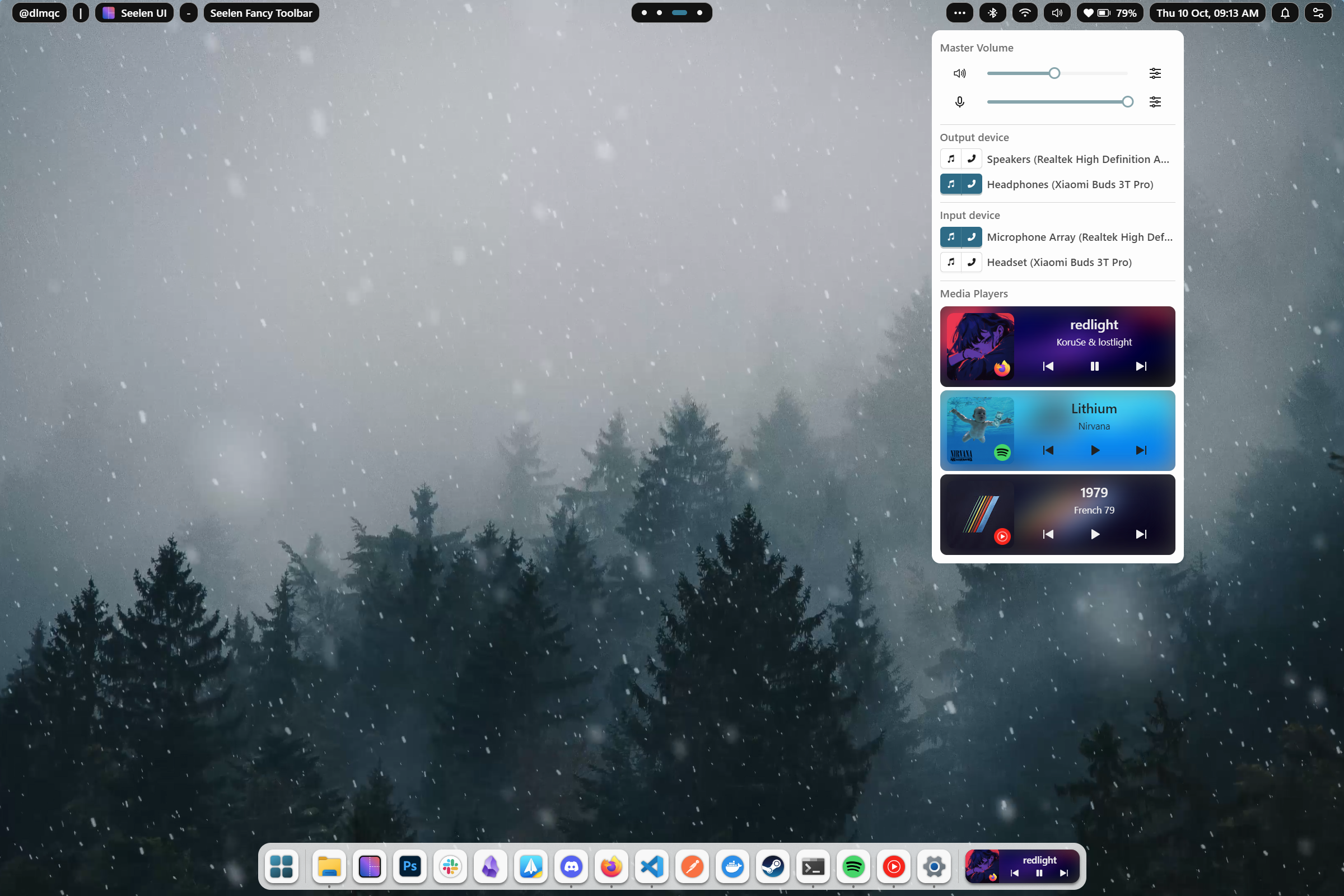Open Spotify from the dock
The image size is (1344, 896).
coord(853,866)
